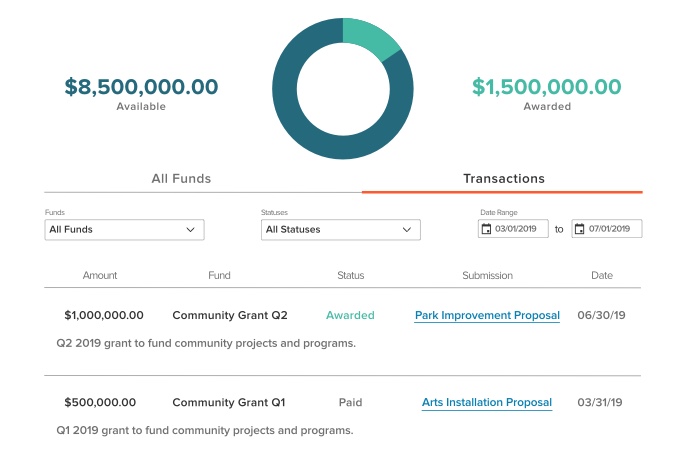This screenshot has height=465, width=685.
Task: Sort by the Status column header
Action: click(x=350, y=276)
